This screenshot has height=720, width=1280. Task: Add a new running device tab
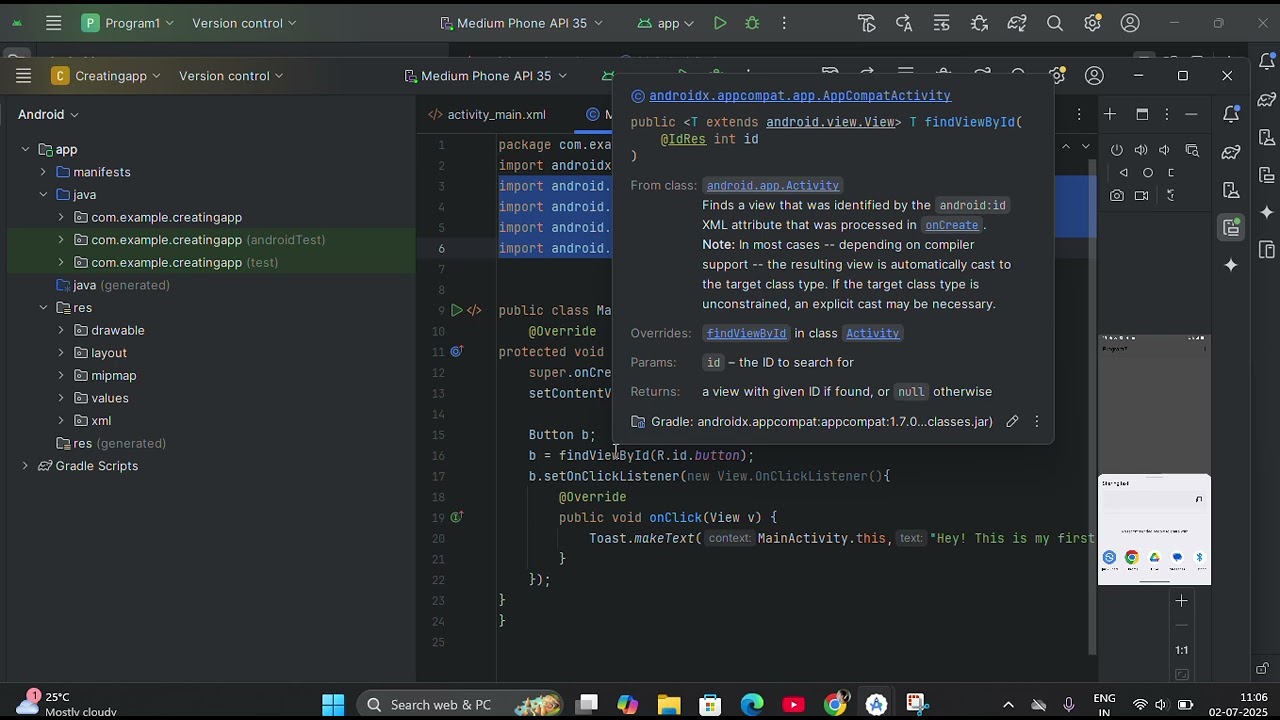1110,114
